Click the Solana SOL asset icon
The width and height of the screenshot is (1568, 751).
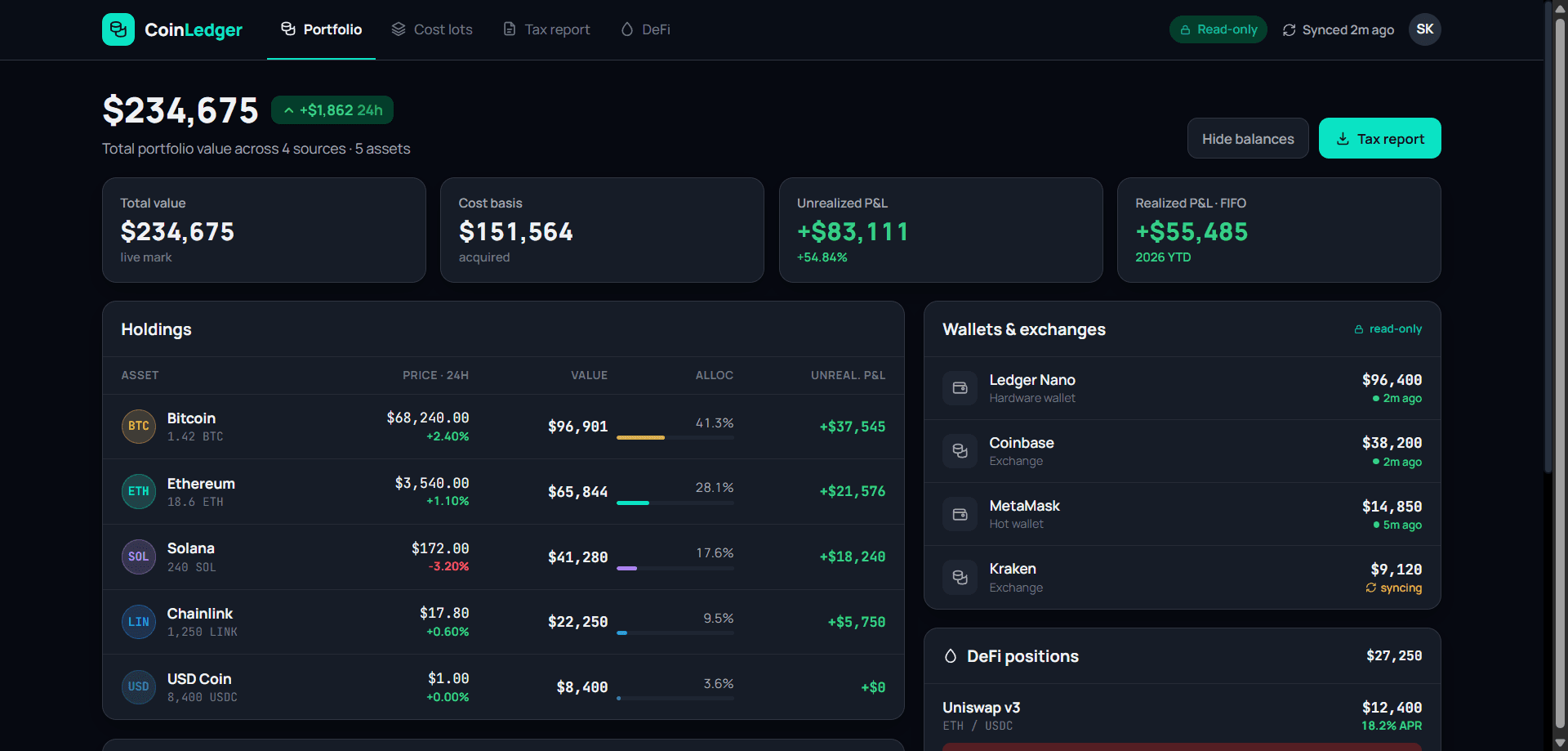pos(139,557)
